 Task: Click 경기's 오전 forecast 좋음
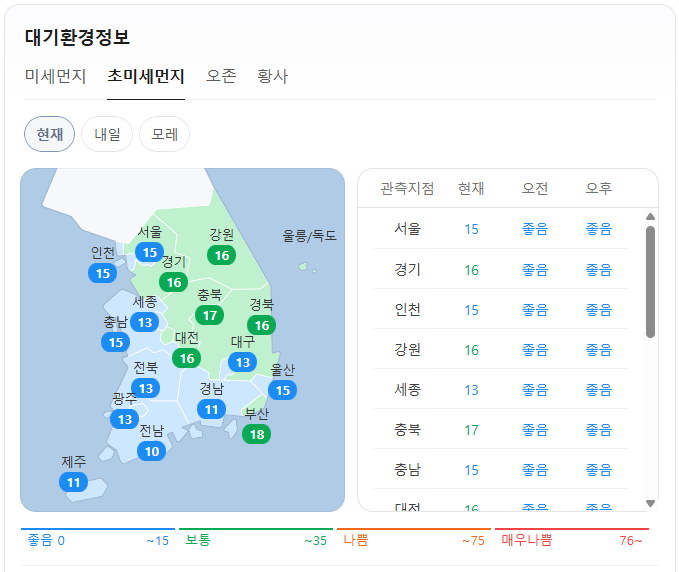(535, 270)
